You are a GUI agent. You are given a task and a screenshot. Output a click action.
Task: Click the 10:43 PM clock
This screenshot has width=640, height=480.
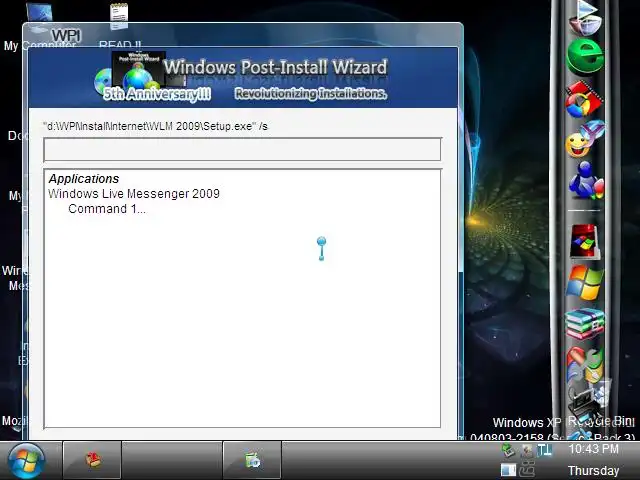[593, 449]
